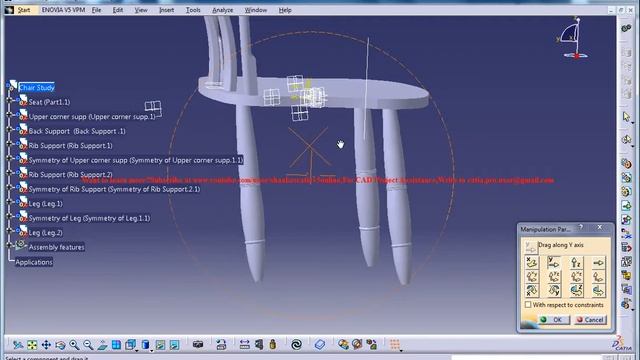Click OK in Manipulation Parameters dialog
The width and height of the screenshot is (640, 360).
pyautogui.click(x=553, y=320)
